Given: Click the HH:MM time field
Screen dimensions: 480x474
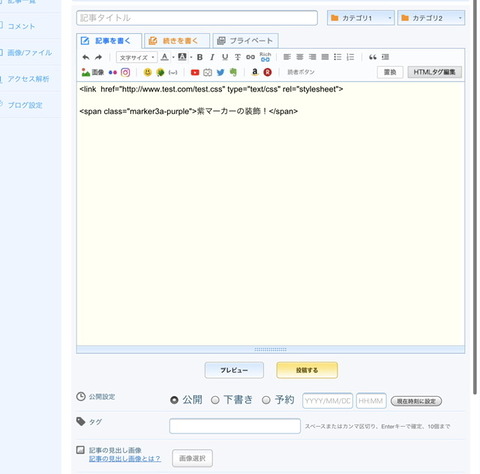Looking at the screenshot, I should click(x=371, y=401).
